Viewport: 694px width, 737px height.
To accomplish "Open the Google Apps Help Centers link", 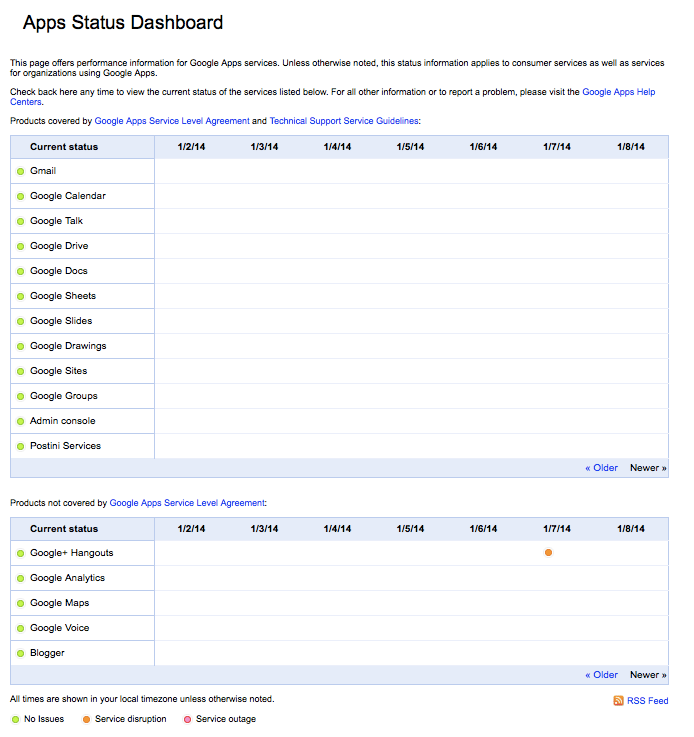I will coord(618,92).
